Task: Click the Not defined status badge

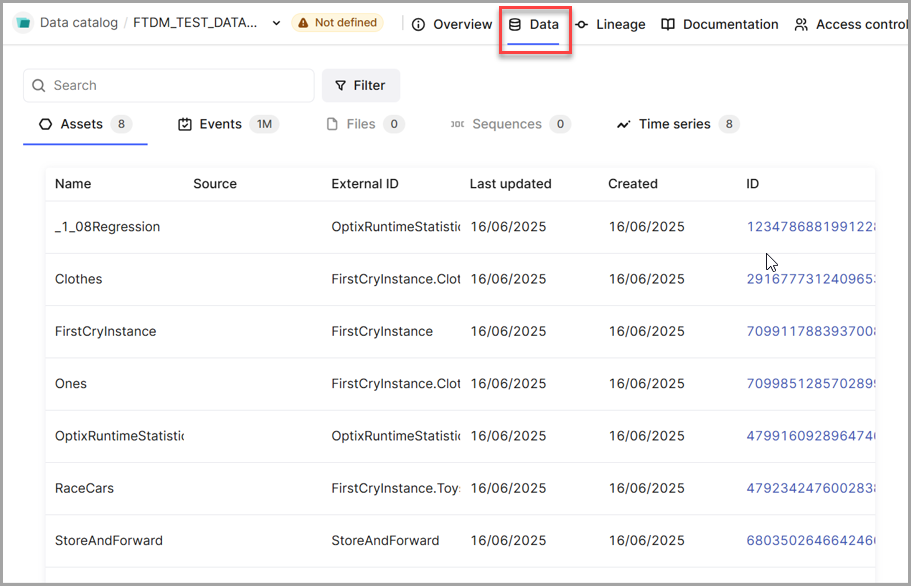Action: point(338,23)
